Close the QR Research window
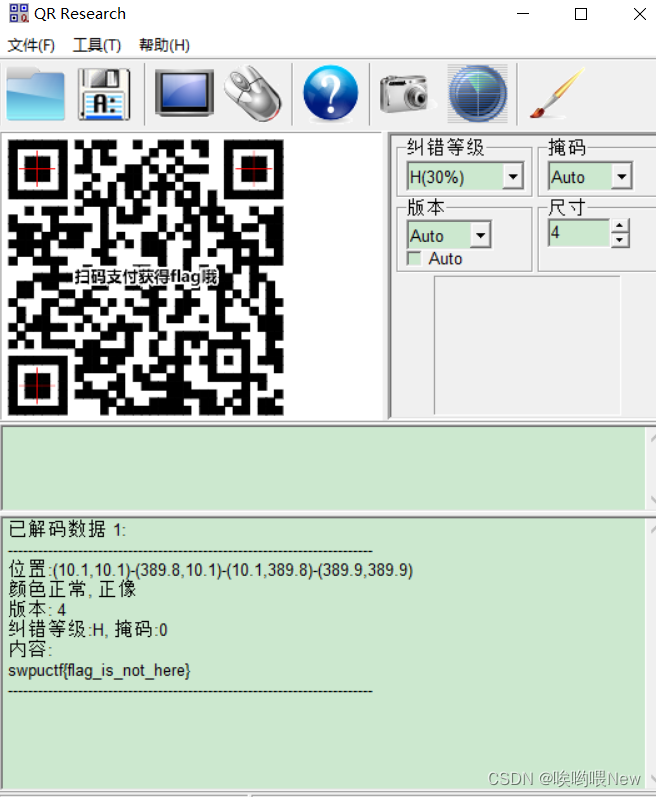The height and width of the screenshot is (797, 656). (640, 14)
